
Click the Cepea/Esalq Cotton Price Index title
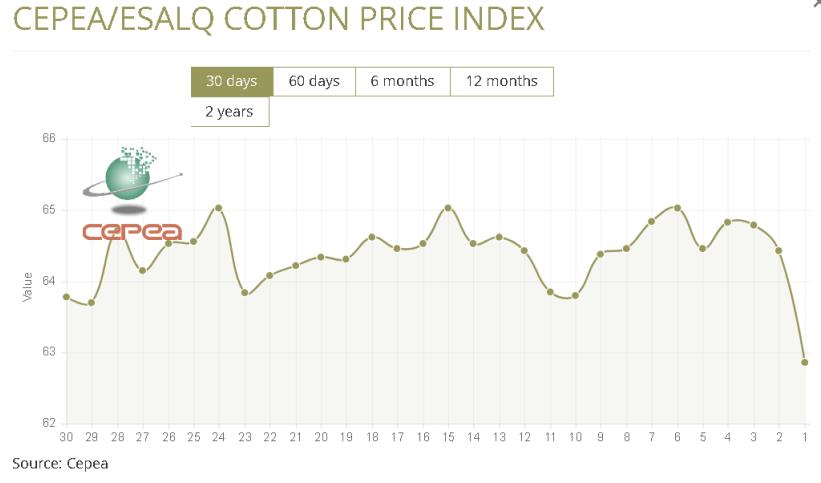click(280, 19)
